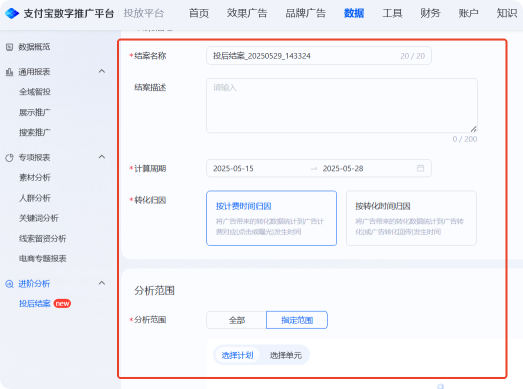The width and height of the screenshot is (523, 389).
Task: Open the 品牌广告 top menu
Action: tap(306, 13)
